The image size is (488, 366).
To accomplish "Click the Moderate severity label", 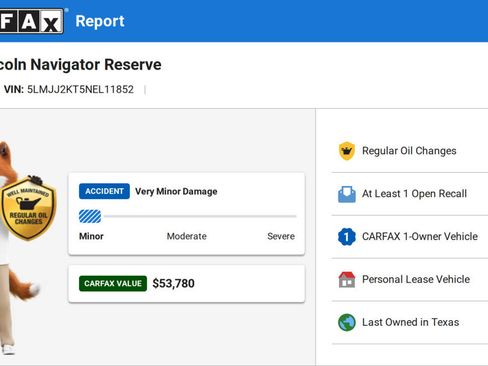I will click(x=187, y=236).
